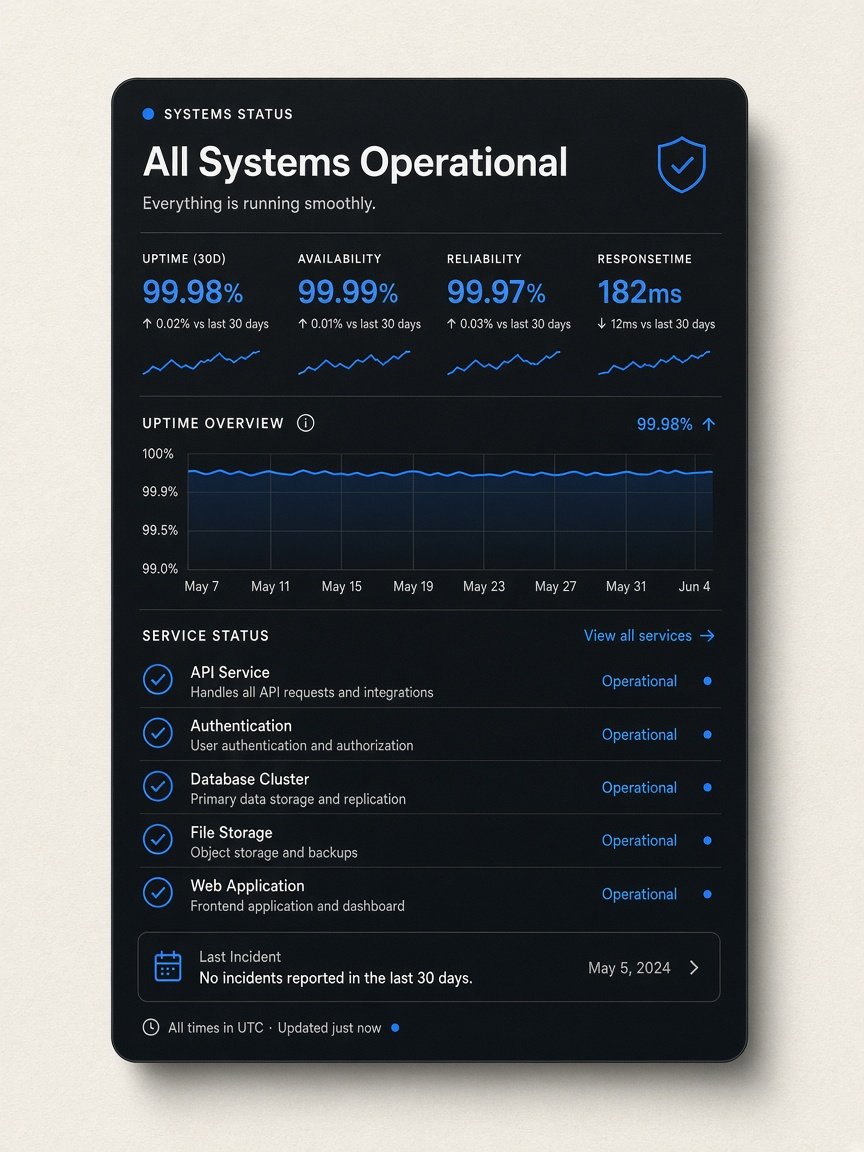Click the May 7 axis label
This screenshot has width=864, height=1152.
(201, 586)
